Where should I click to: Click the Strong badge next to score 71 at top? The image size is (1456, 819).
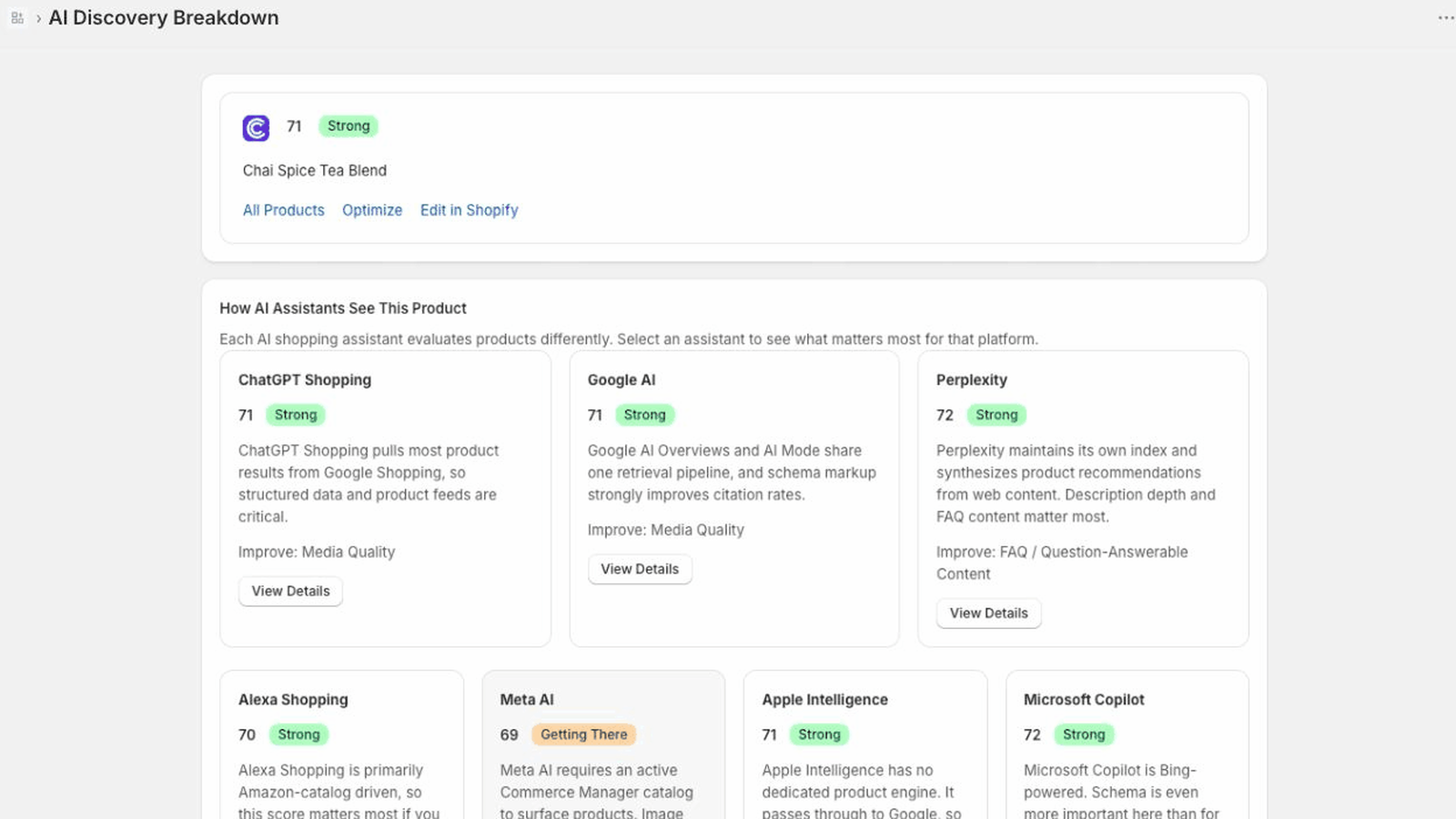point(349,126)
